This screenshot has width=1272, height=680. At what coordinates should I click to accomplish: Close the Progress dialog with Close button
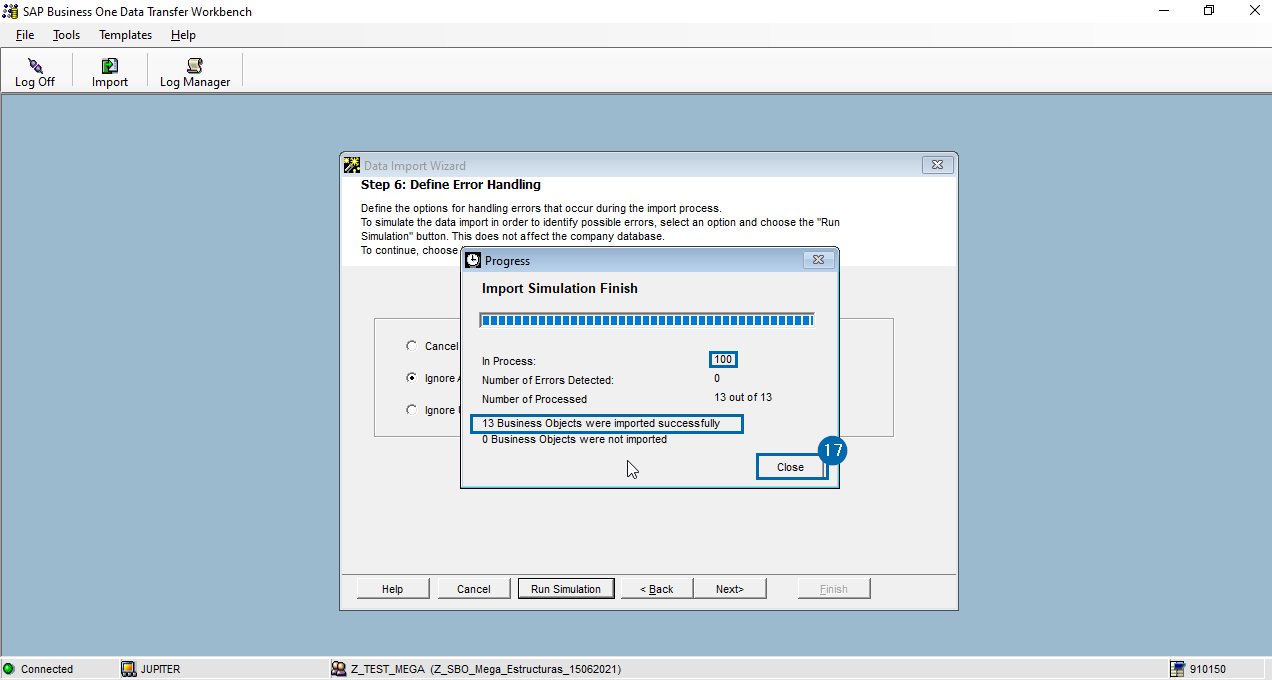click(x=790, y=467)
